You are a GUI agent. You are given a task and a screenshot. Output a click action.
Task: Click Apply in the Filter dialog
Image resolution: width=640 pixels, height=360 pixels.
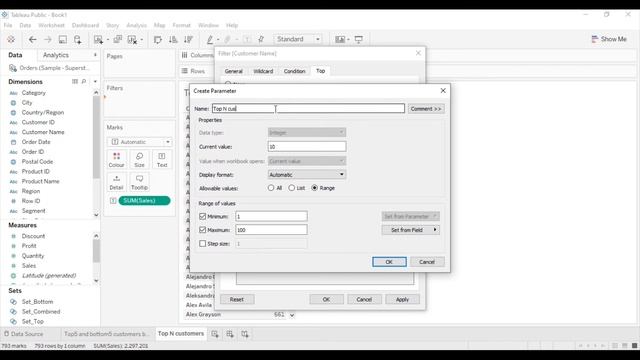(x=402, y=299)
